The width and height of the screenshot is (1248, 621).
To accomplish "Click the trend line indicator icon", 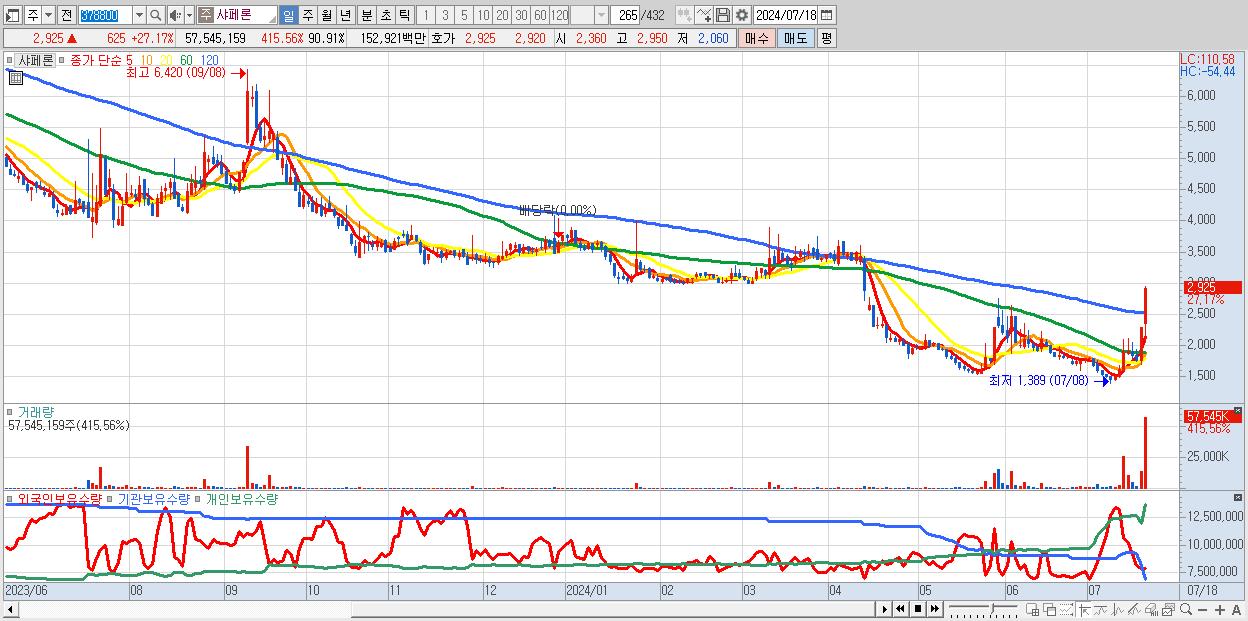I will 1101,609.
